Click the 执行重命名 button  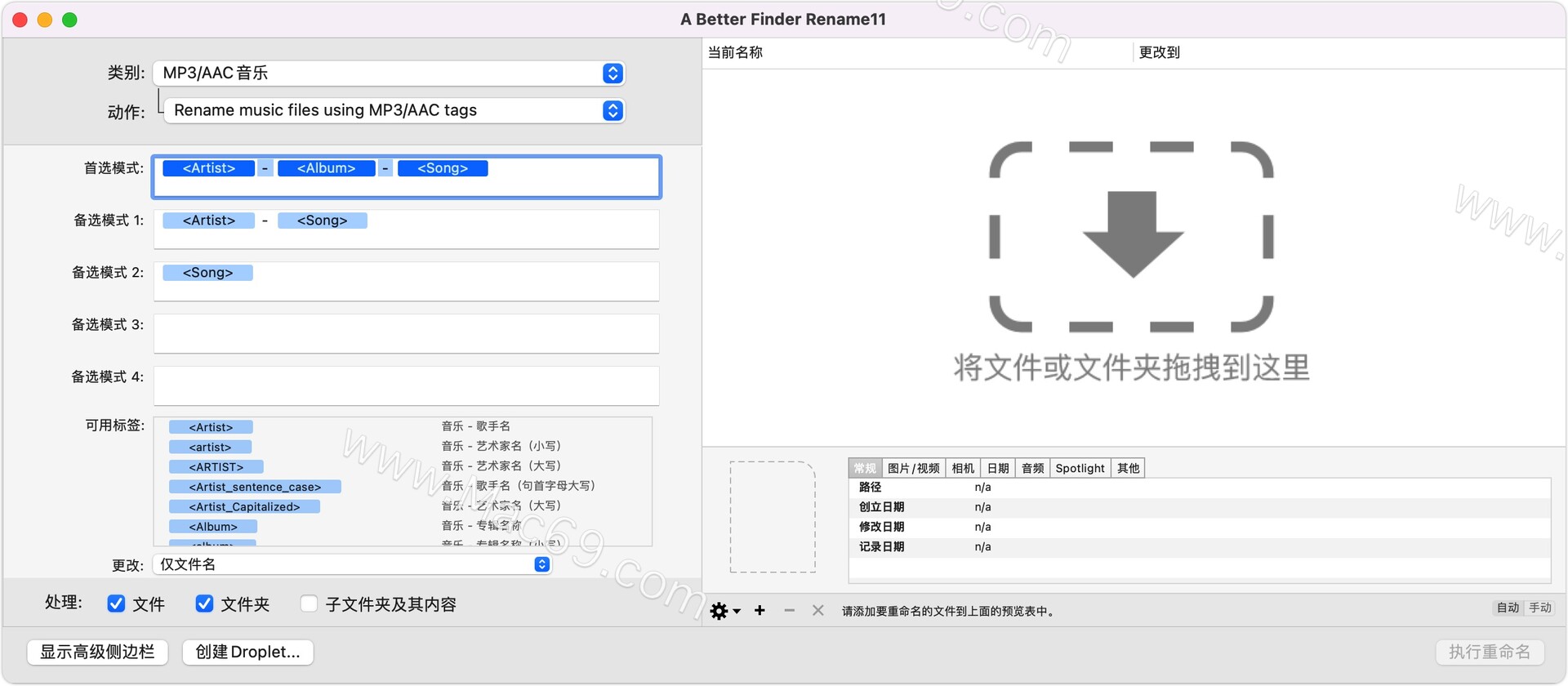(1490, 652)
